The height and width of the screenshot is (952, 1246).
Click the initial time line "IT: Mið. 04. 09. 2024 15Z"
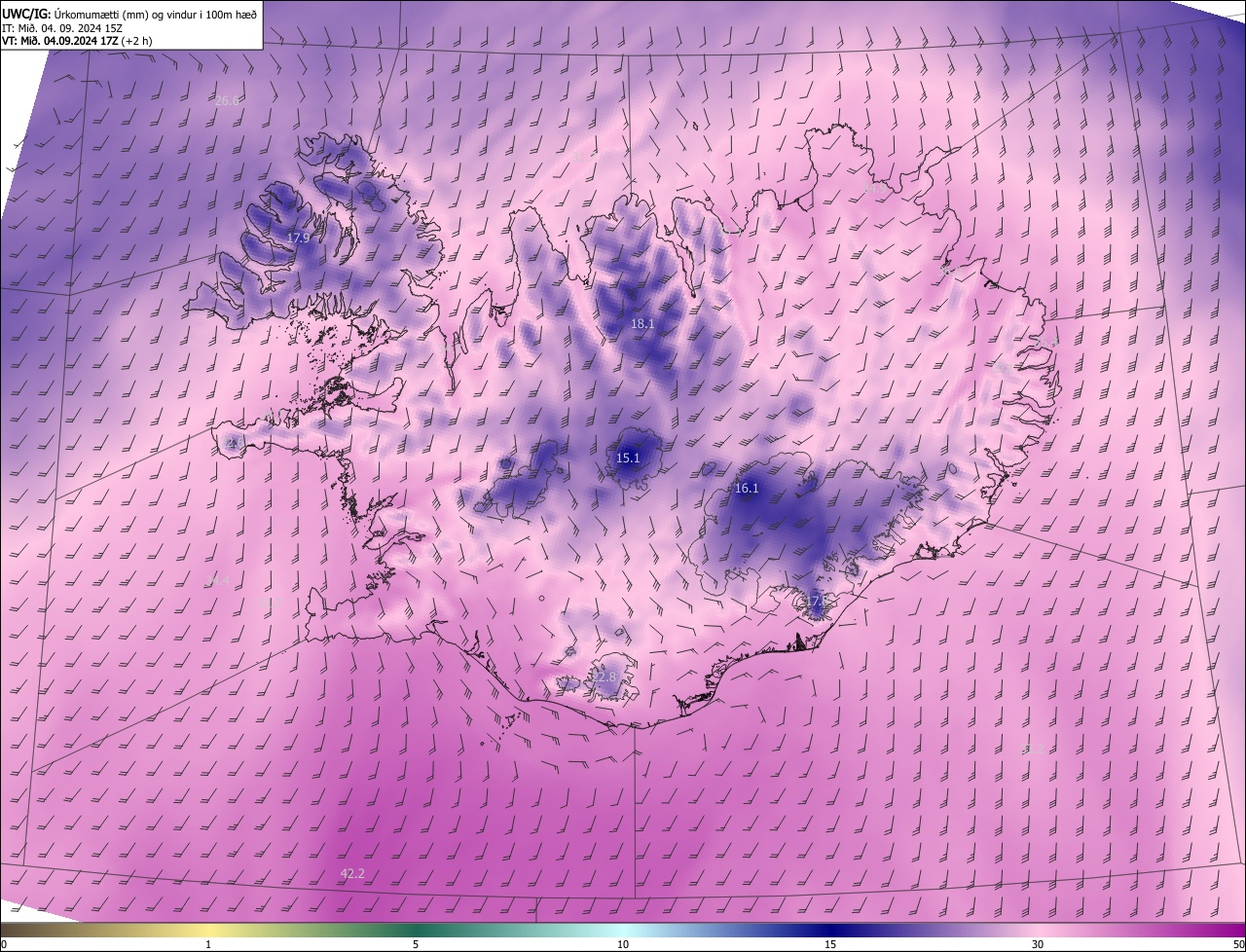[62, 27]
